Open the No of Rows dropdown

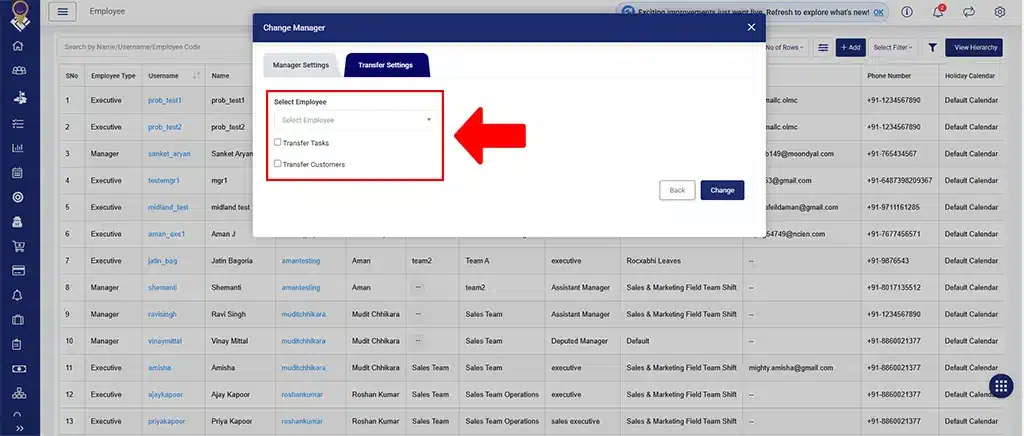(784, 48)
